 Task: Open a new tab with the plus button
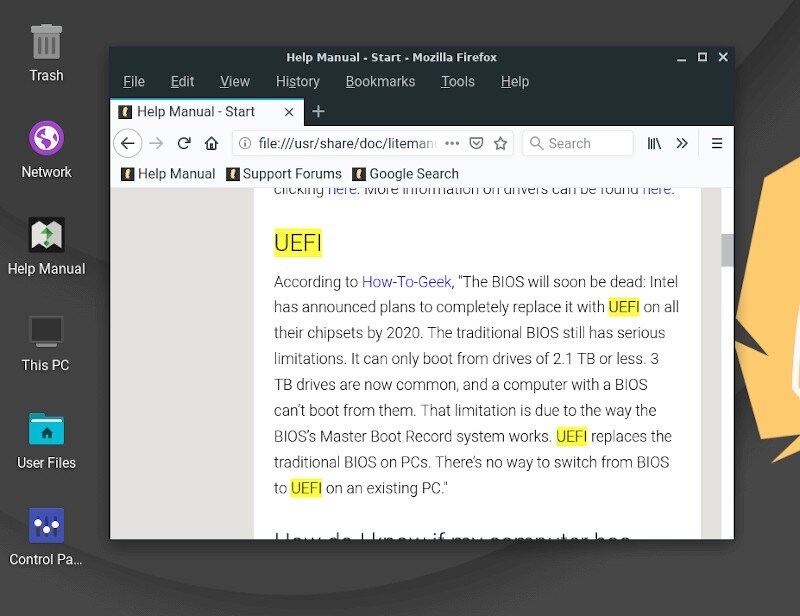pyautogui.click(x=318, y=111)
